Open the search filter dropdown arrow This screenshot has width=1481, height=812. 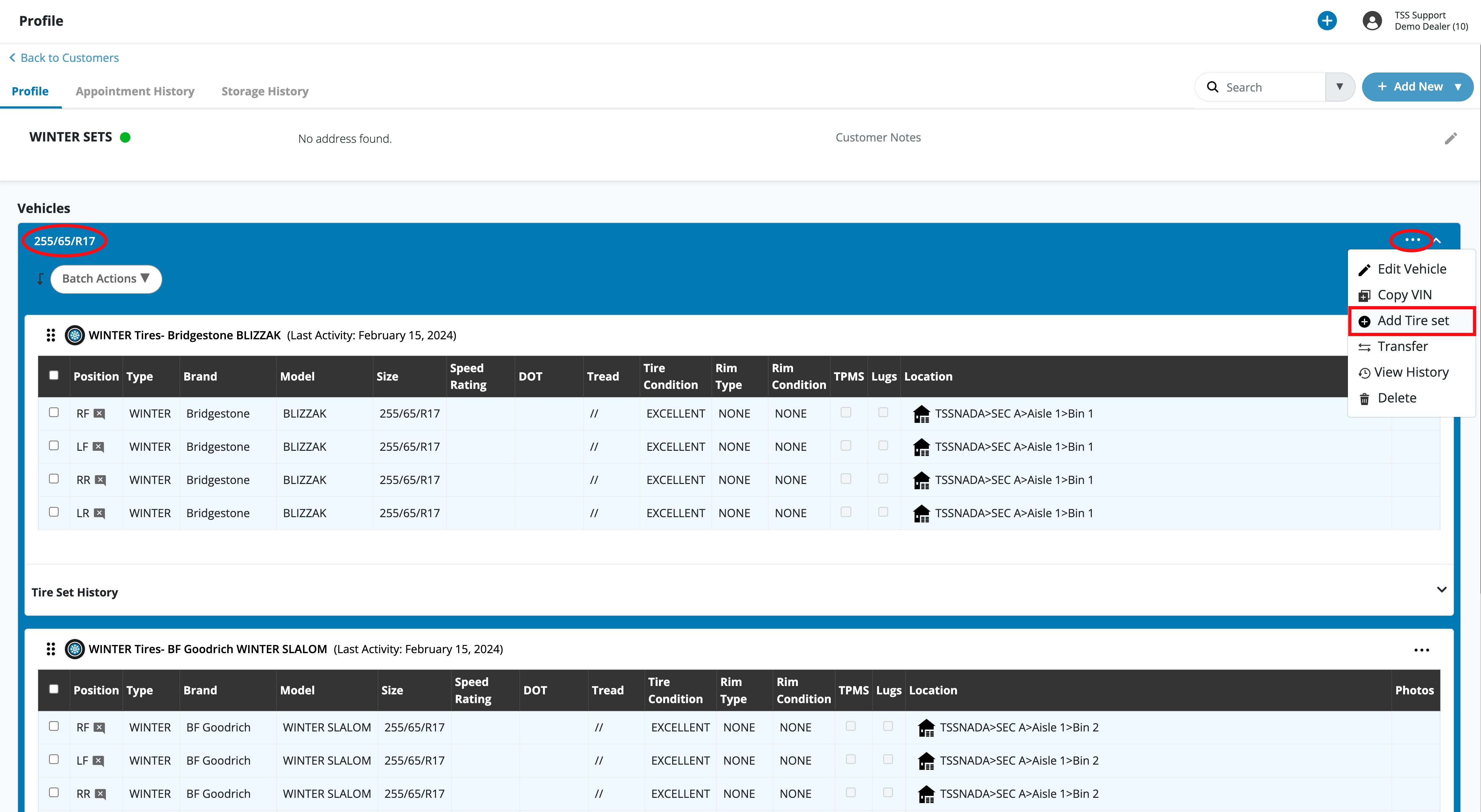1340,87
